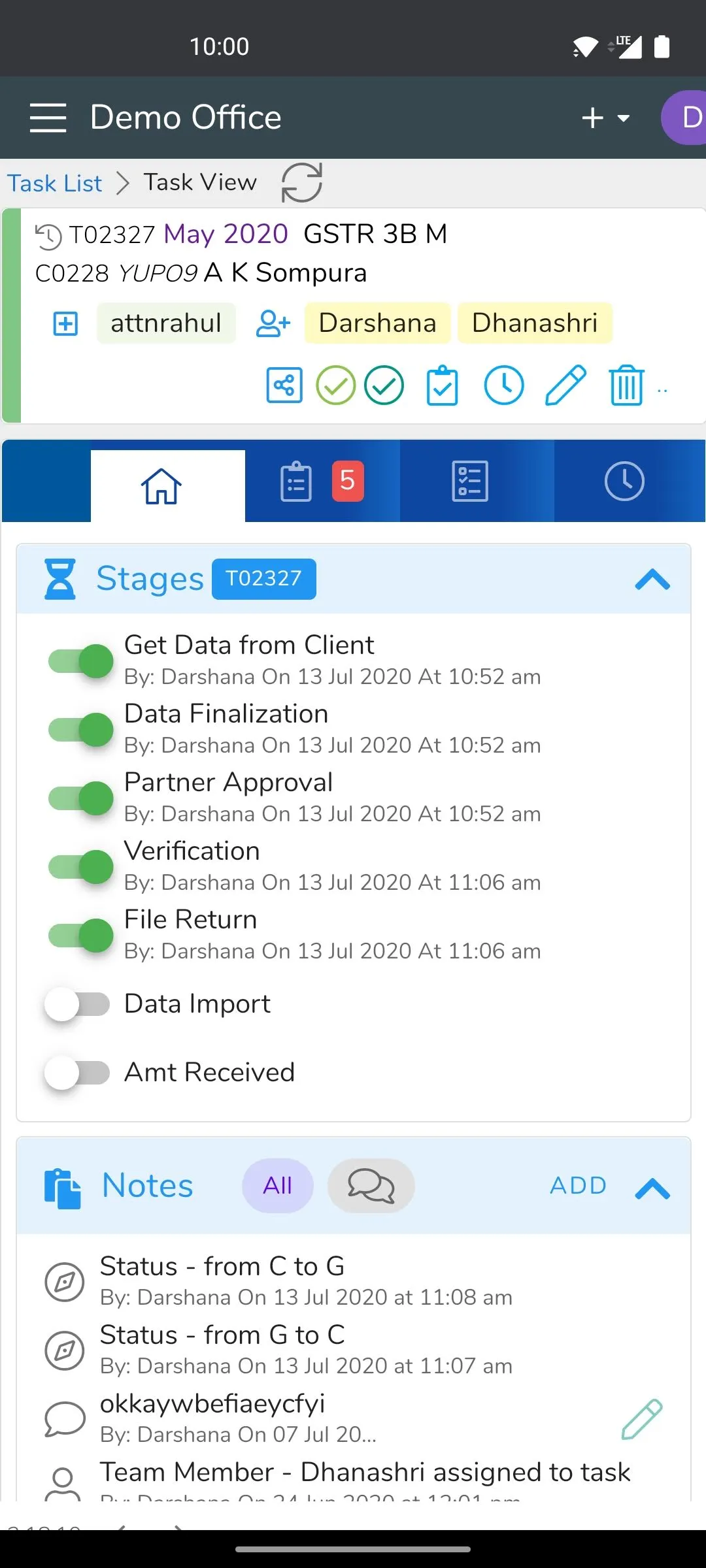
Task: Click compass icon beside Status from G to C
Action: point(64,1350)
